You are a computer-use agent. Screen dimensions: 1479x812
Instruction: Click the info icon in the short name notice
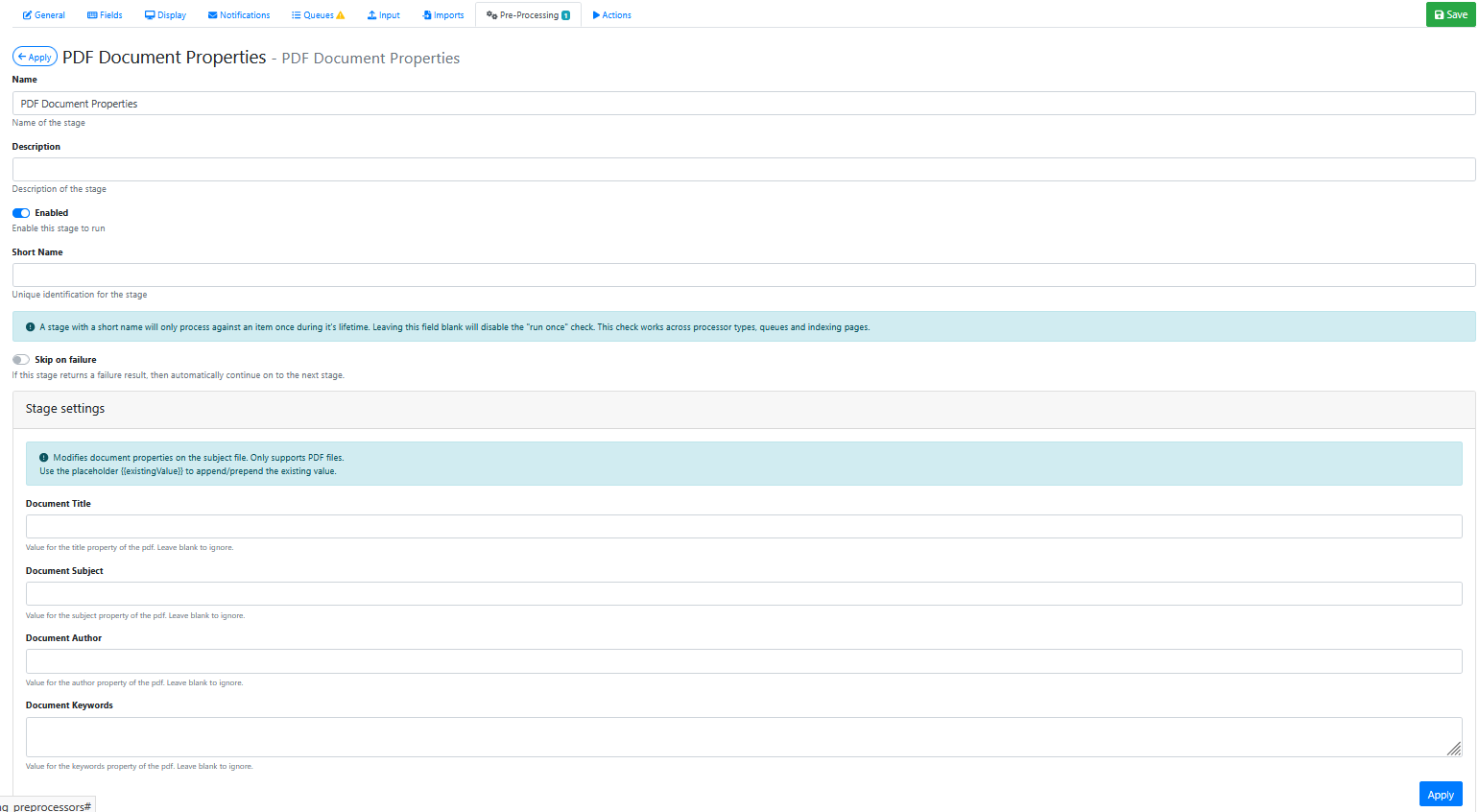tap(30, 327)
